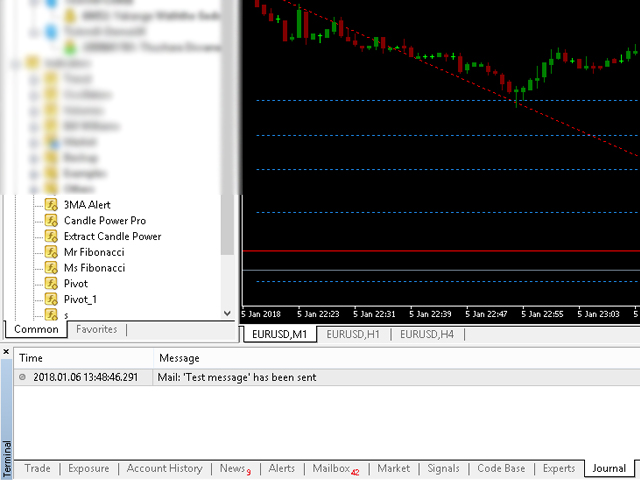Open the Exposure tab in Terminal
The width and height of the screenshot is (640, 480).
click(89, 468)
